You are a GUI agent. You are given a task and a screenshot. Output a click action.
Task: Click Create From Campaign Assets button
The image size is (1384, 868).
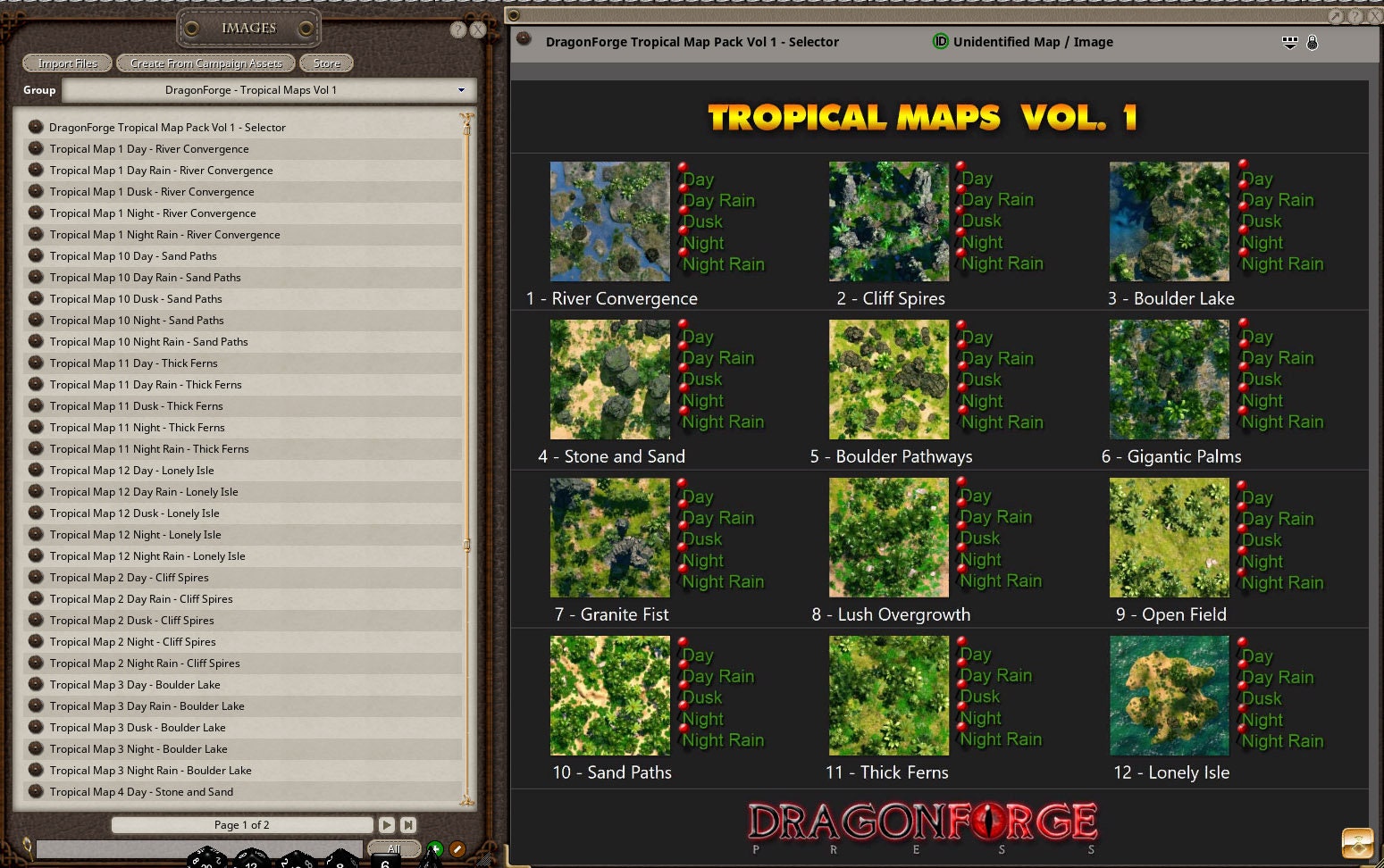click(x=206, y=63)
